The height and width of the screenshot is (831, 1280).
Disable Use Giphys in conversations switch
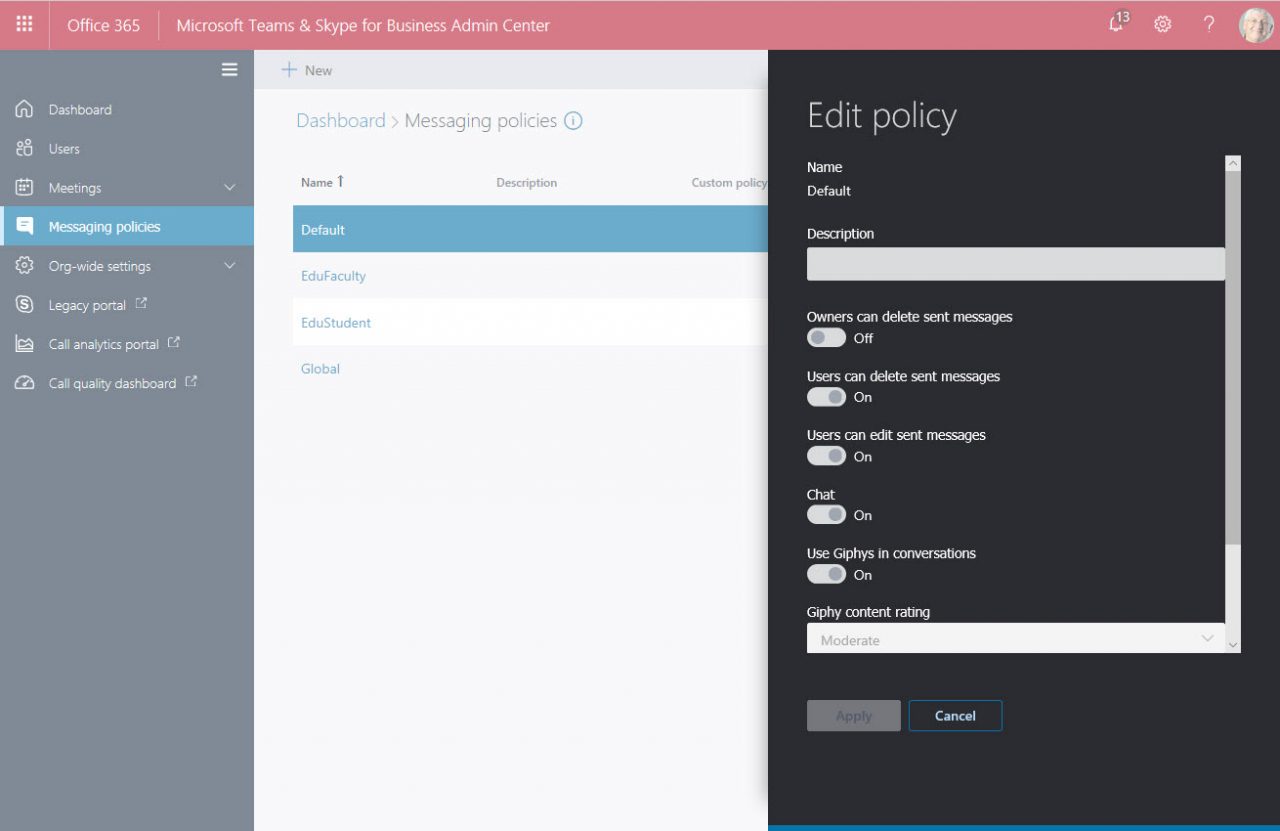(826, 574)
